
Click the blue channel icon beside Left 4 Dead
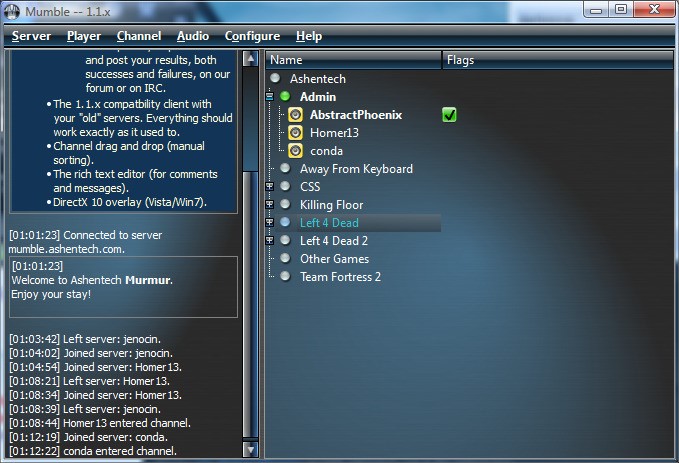(285, 222)
